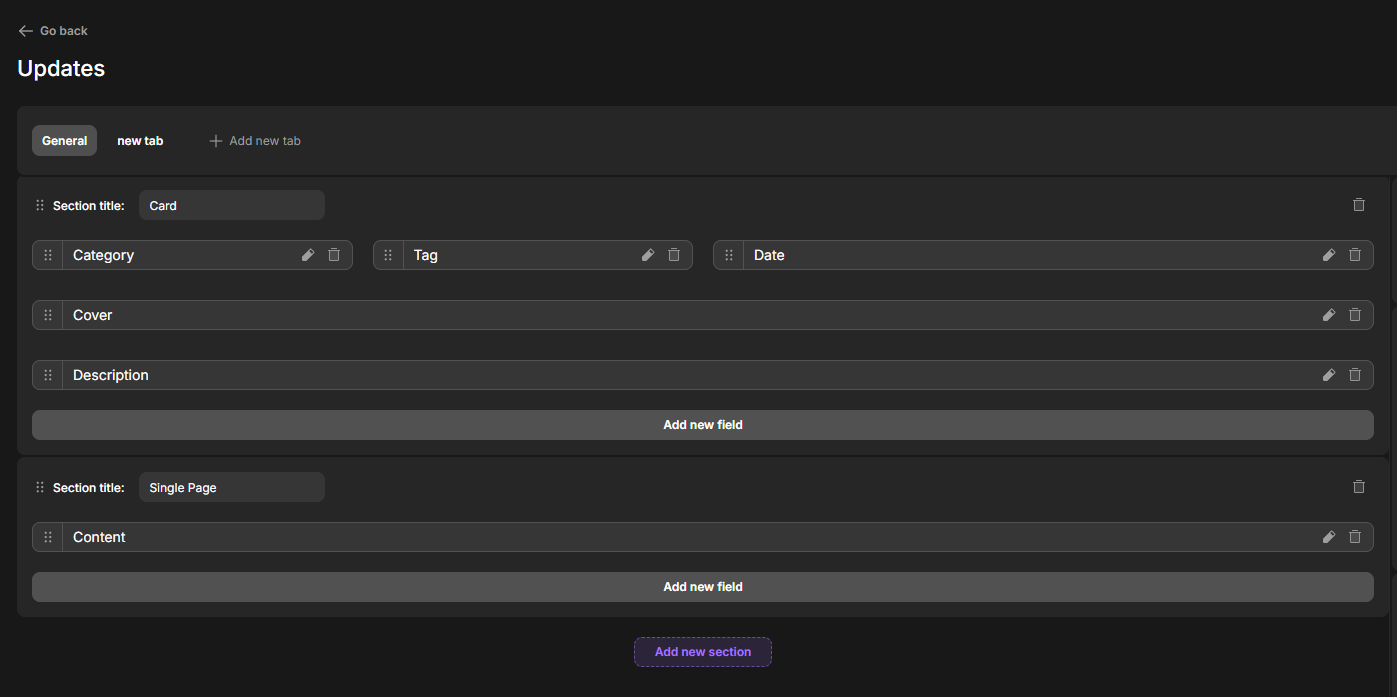This screenshot has width=1397, height=697.
Task: Open the 'new tab' tab
Action: pyautogui.click(x=140, y=141)
